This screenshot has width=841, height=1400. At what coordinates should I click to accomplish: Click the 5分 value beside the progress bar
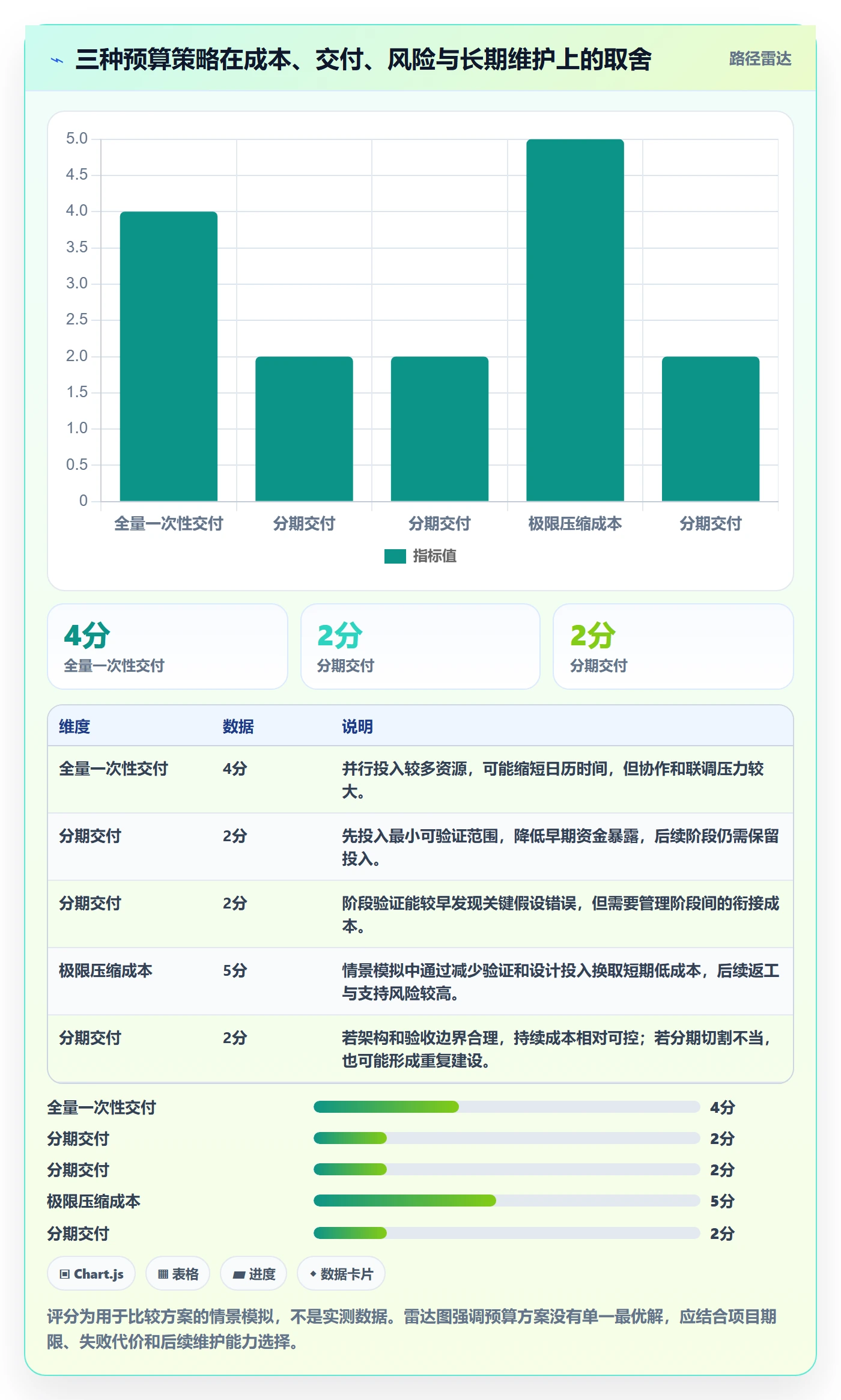723,1201
